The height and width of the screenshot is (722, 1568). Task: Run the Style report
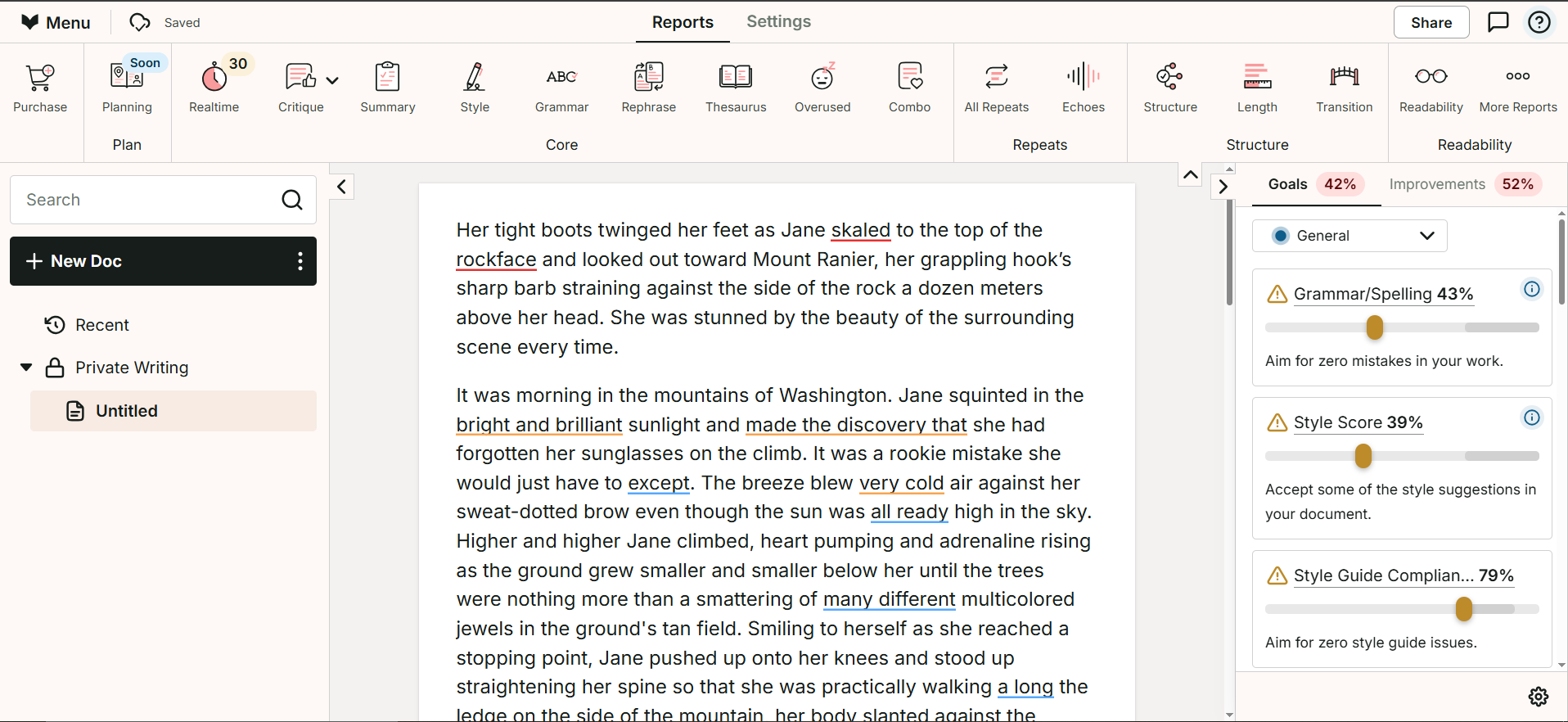point(475,88)
